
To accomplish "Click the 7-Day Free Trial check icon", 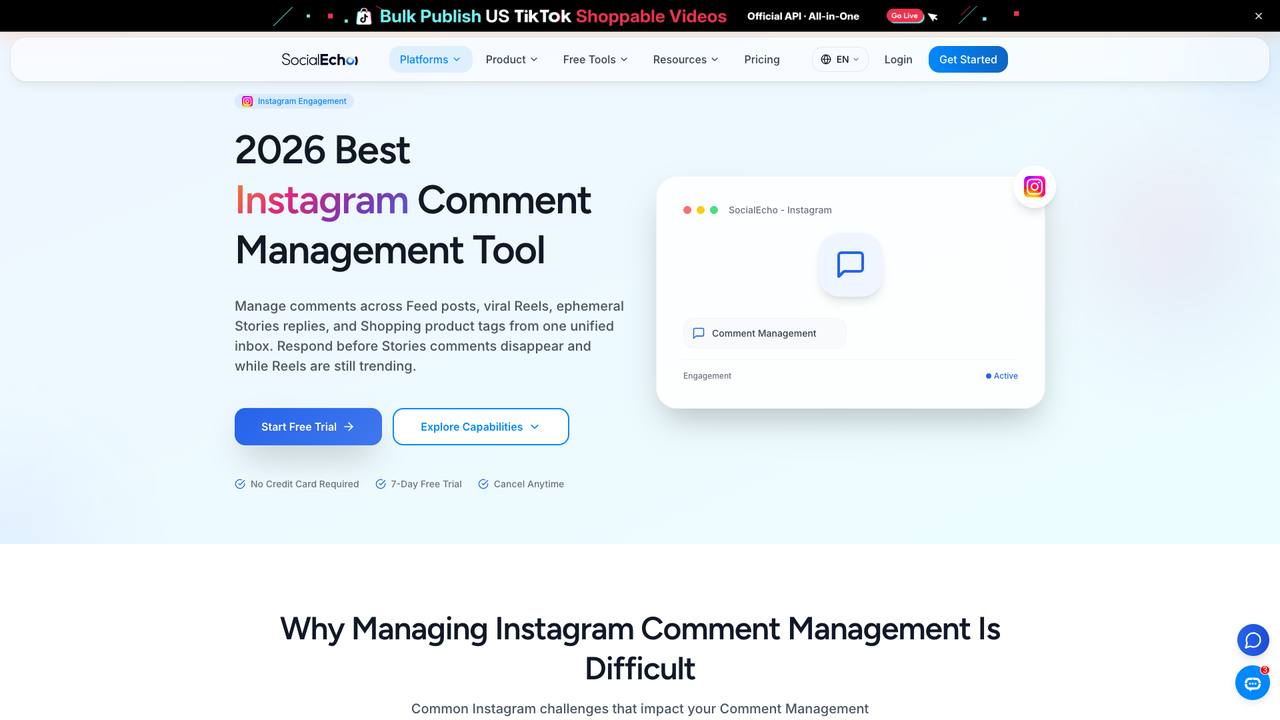I will coord(381,484).
